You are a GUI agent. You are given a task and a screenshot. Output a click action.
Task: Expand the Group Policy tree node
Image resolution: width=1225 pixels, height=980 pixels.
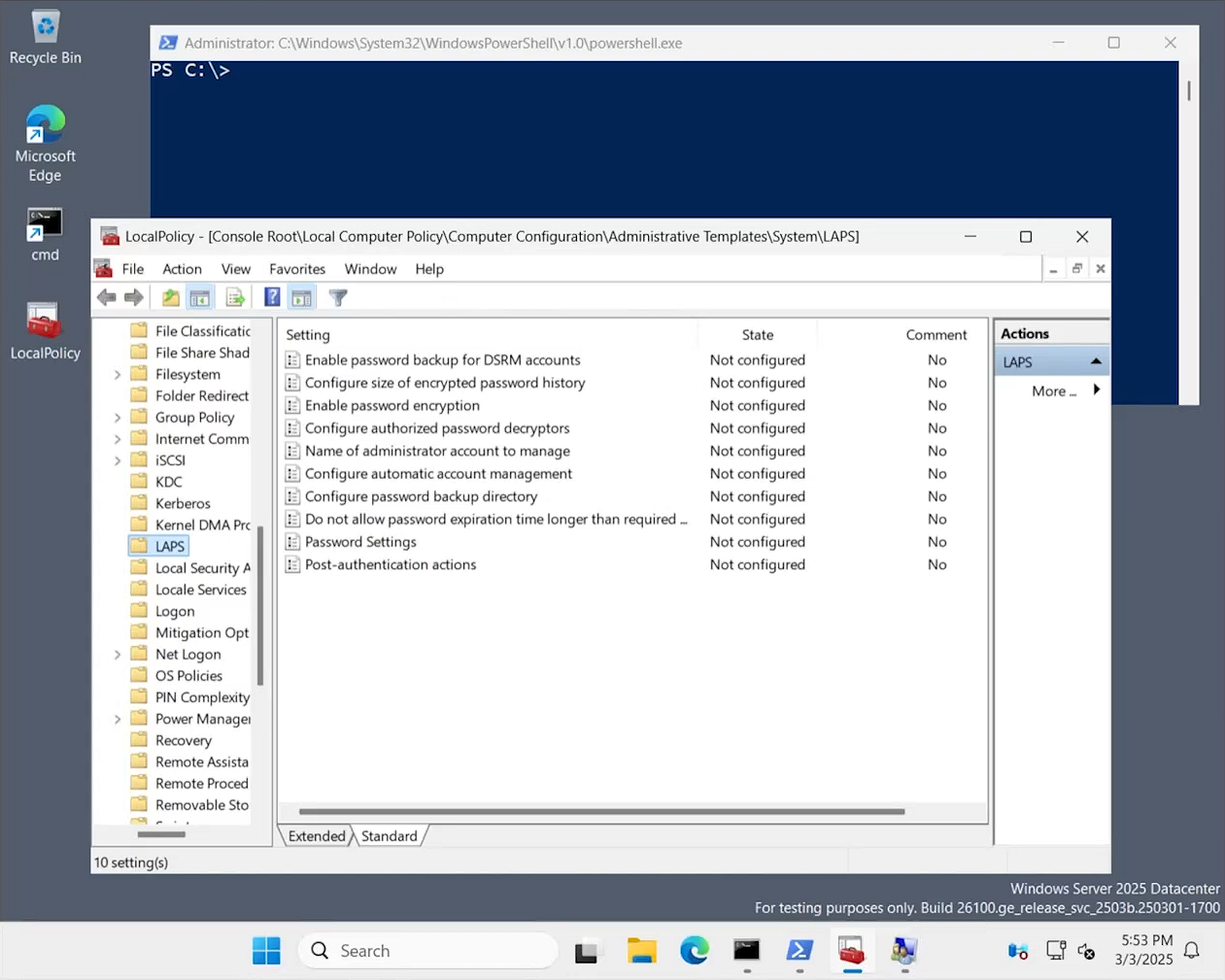tap(118, 418)
